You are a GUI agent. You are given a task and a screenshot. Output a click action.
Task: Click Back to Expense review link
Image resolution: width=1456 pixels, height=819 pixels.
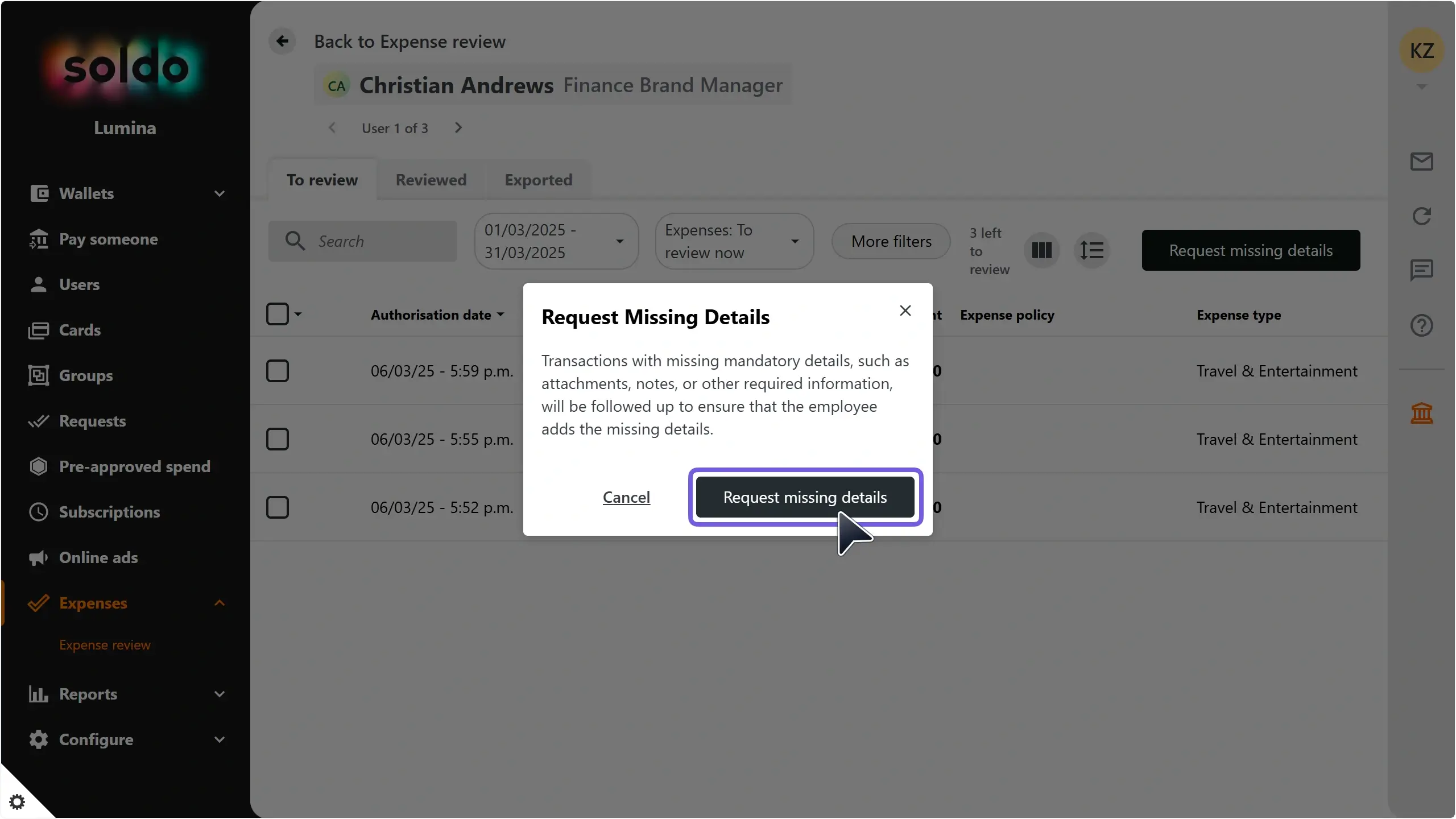click(x=409, y=42)
